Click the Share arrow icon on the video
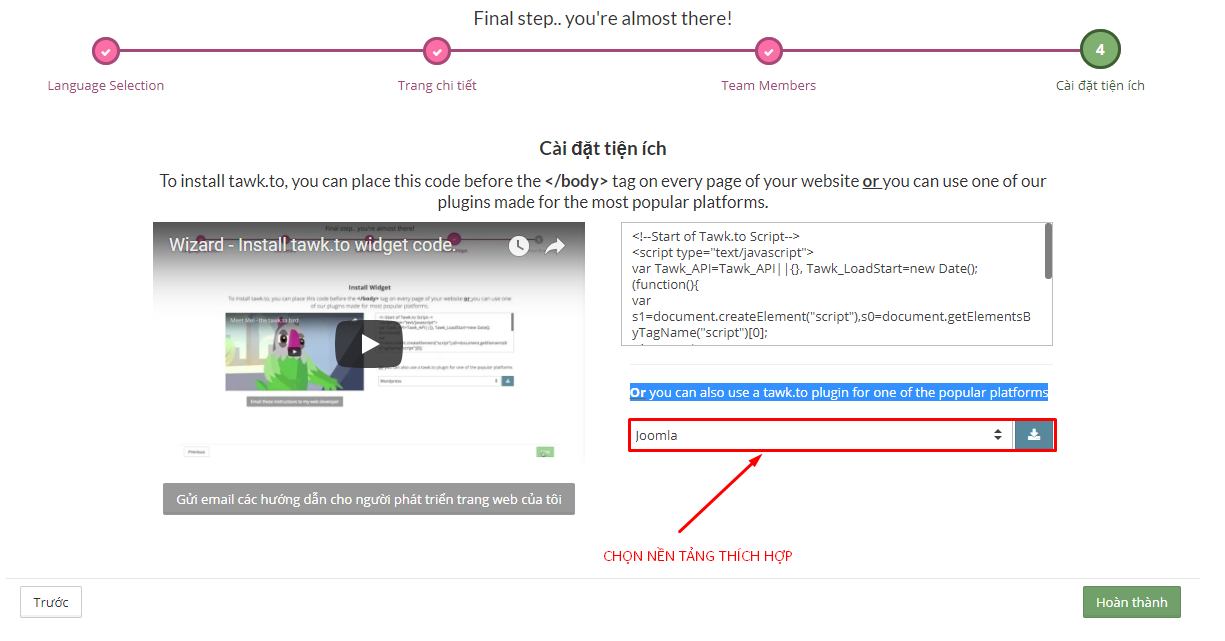Image resolution: width=1225 pixels, height=641 pixels. coord(555,246)
